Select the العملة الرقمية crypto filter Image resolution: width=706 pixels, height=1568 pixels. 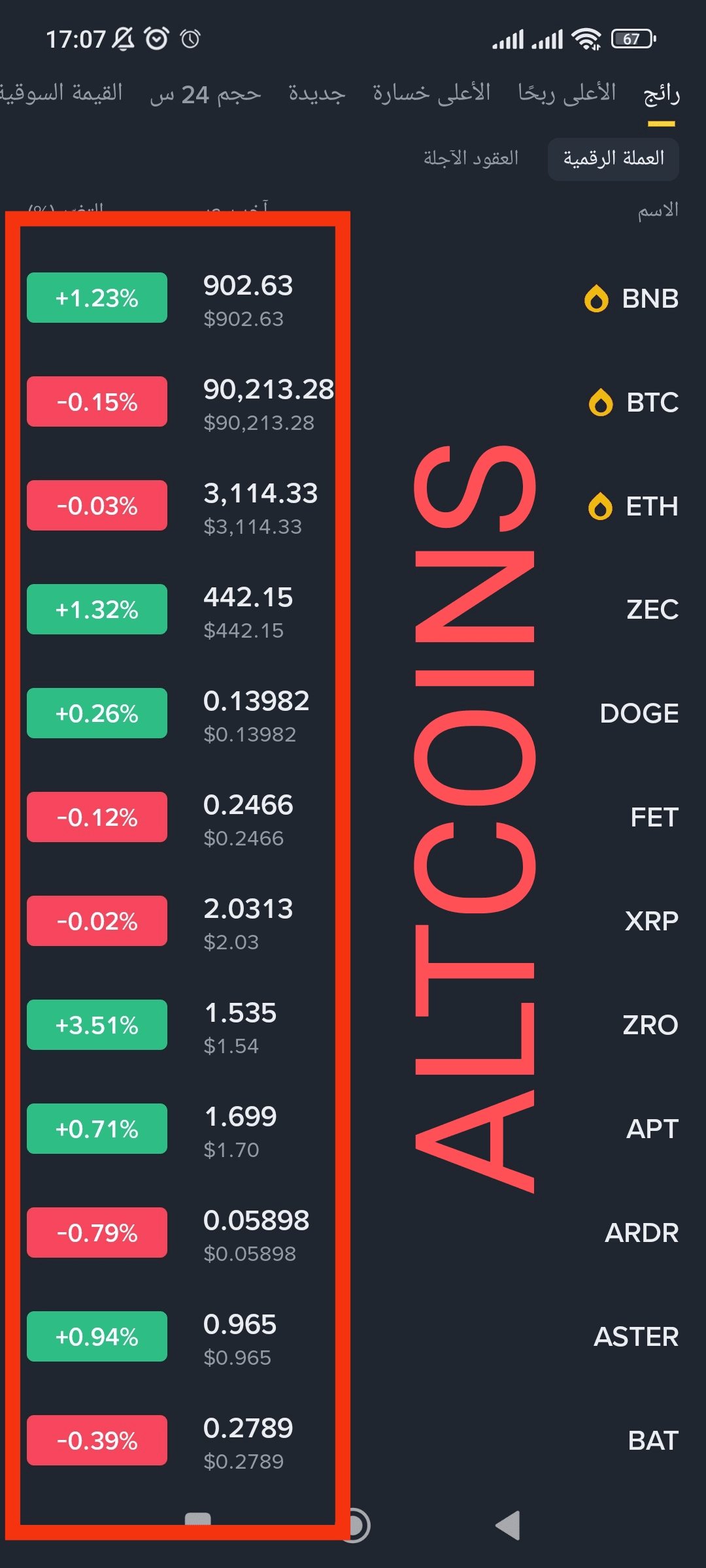click(613, 159)
